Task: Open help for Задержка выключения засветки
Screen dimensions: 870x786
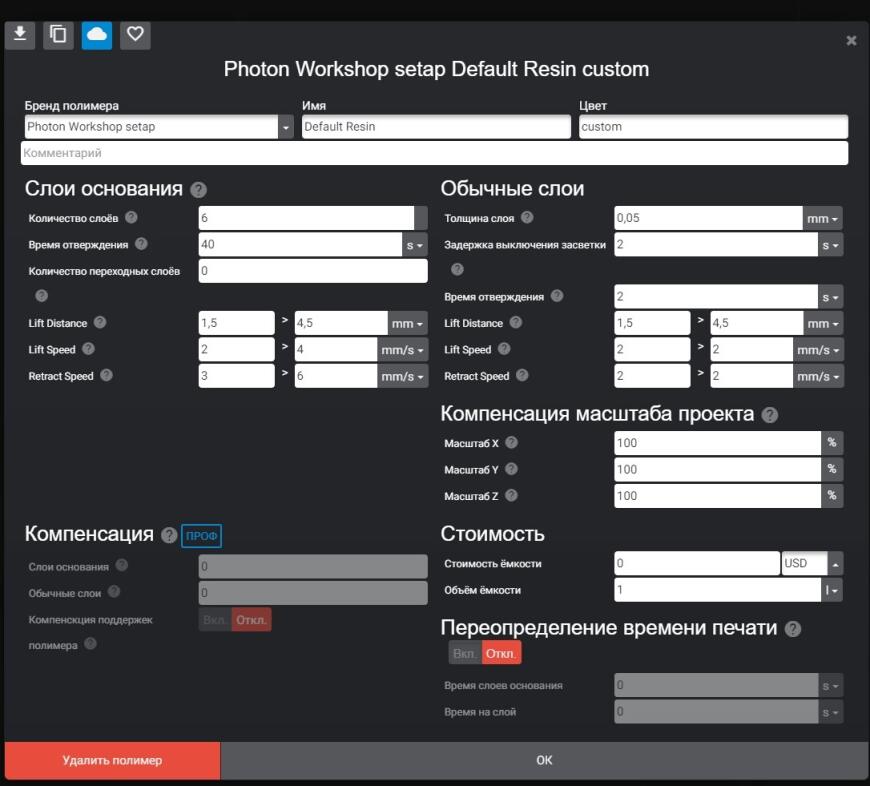Action: point(457,270)
